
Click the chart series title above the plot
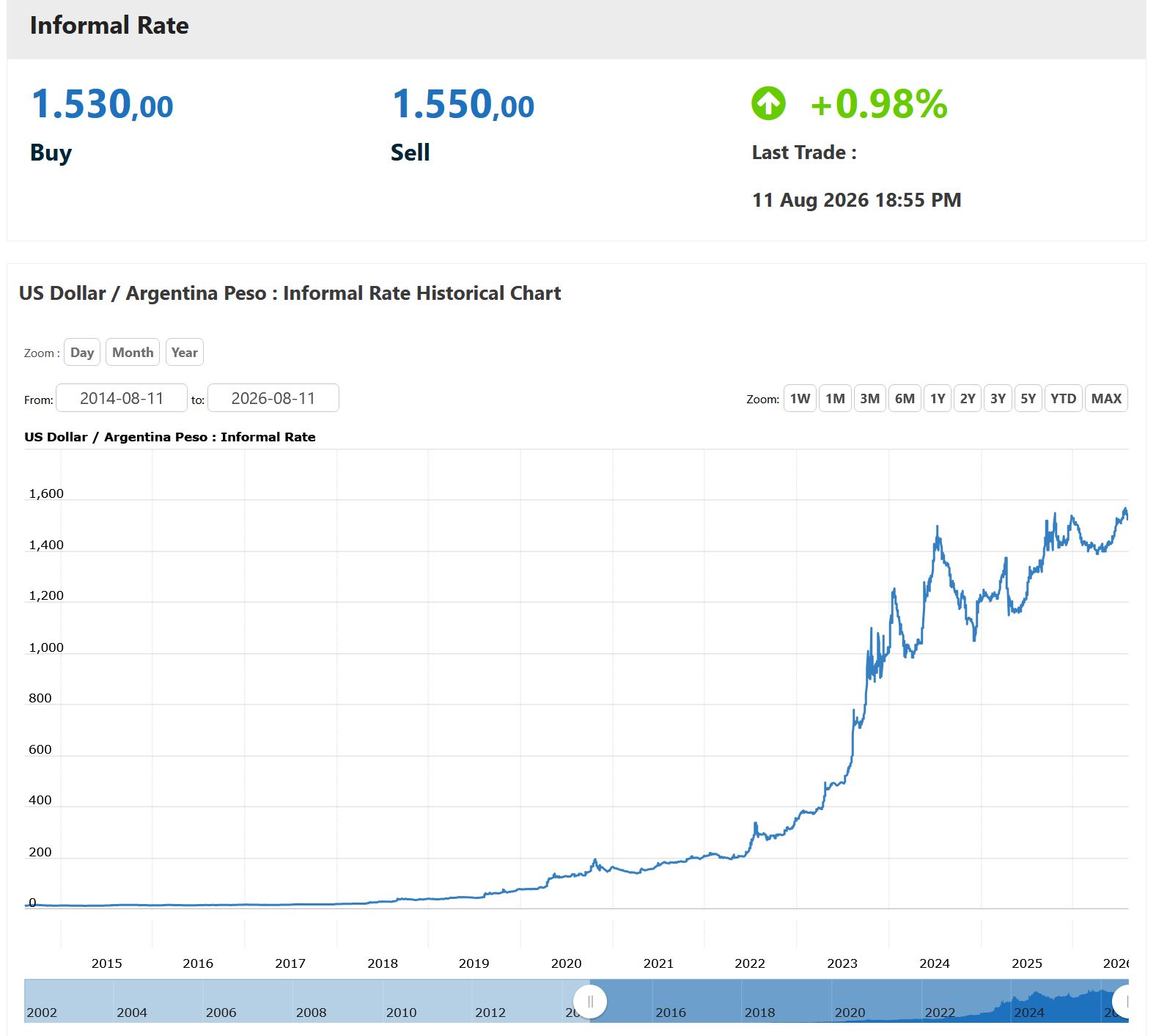(x=170, y=437)
